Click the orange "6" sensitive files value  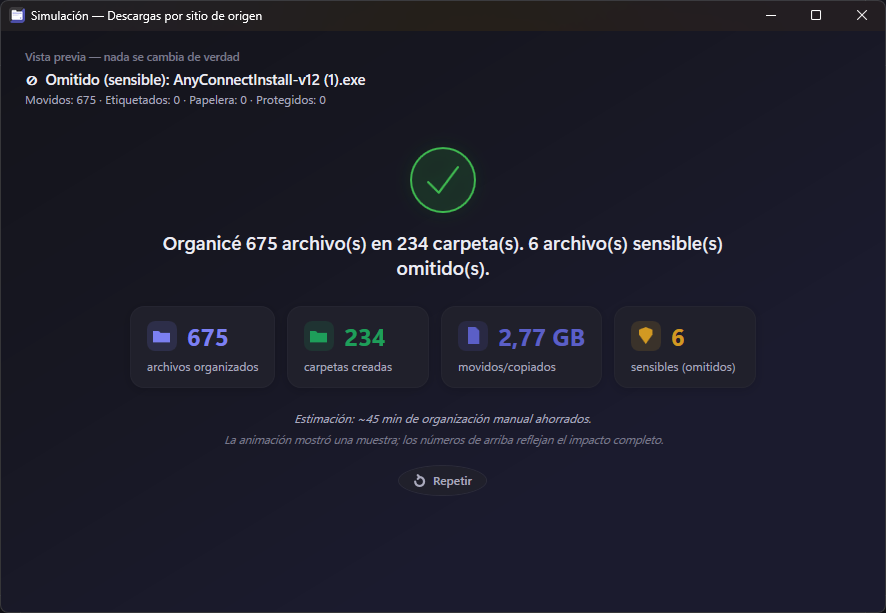pyautogui.click(x=677, y=338)
